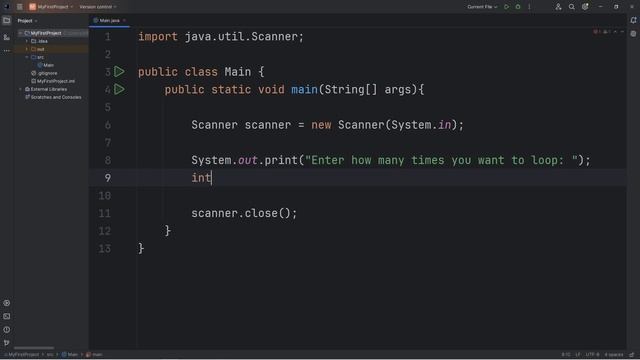Open More Actions vertical dots in toolbar
This screenshot has width=640, height=360.
point(529,7)
